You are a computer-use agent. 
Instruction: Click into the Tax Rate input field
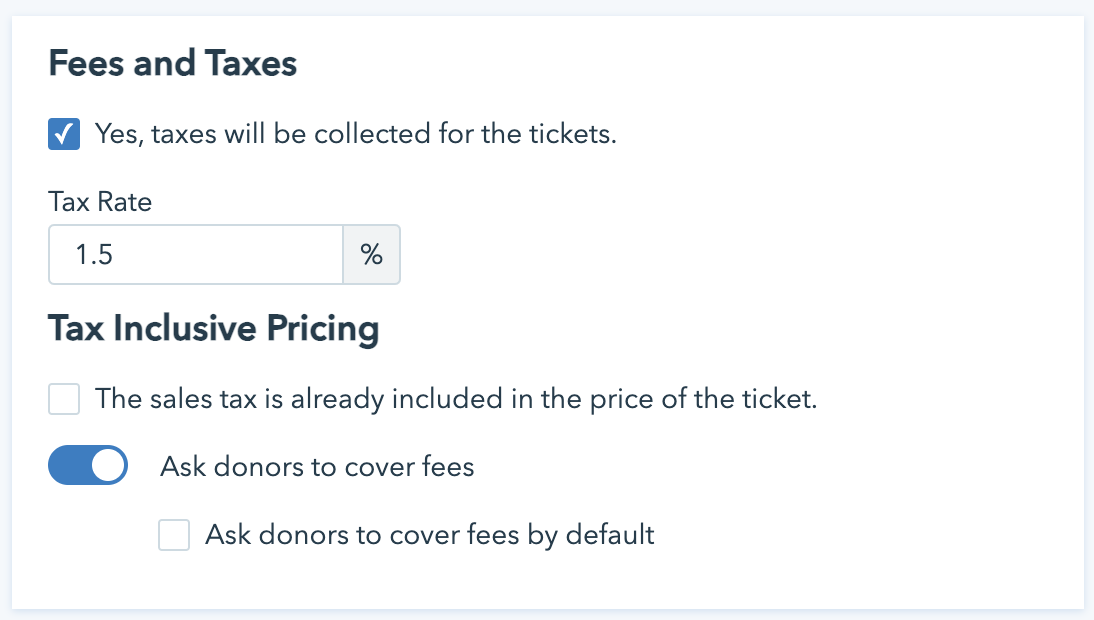(x=196, y=255)
